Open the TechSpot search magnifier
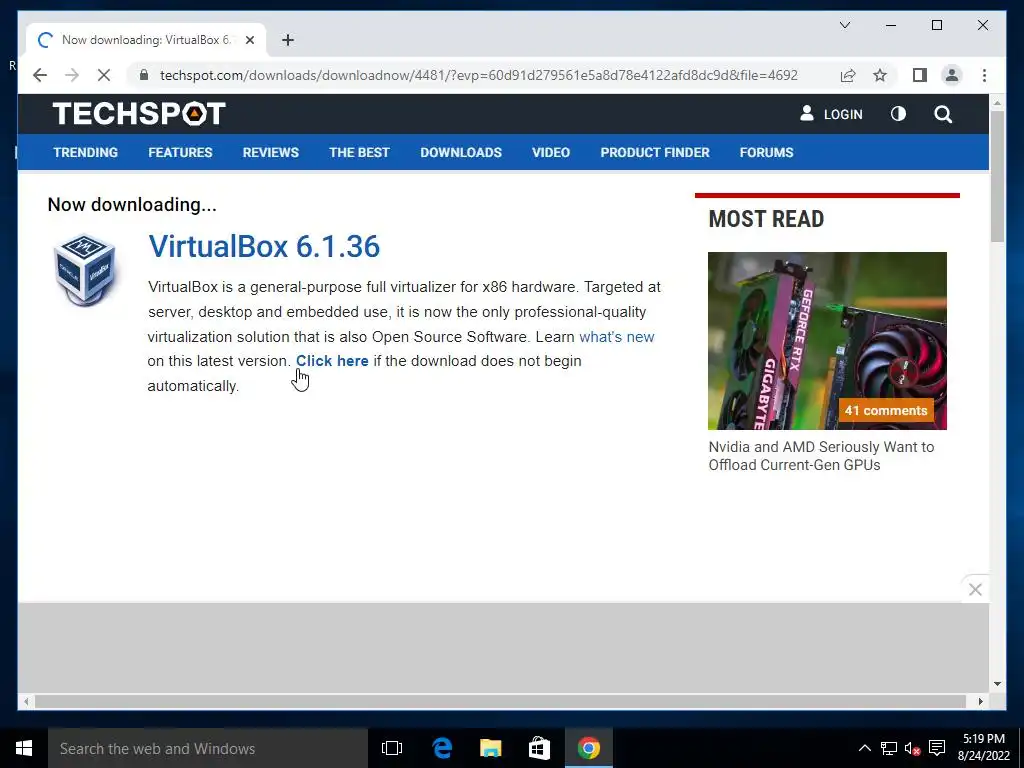1024x768 pixels. tap(942, 114)
